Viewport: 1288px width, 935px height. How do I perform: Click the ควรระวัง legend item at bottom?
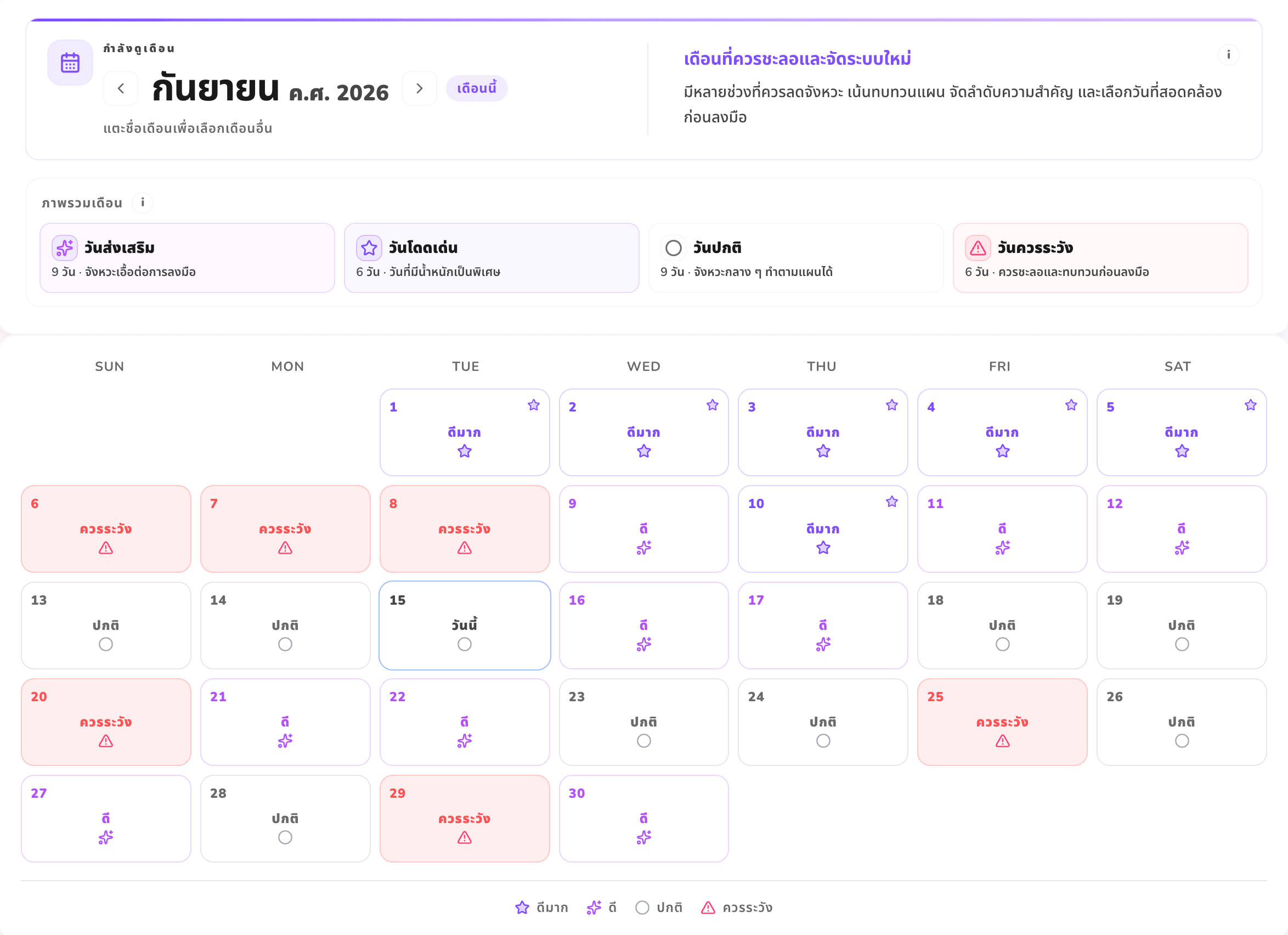(x=737, y=907)
